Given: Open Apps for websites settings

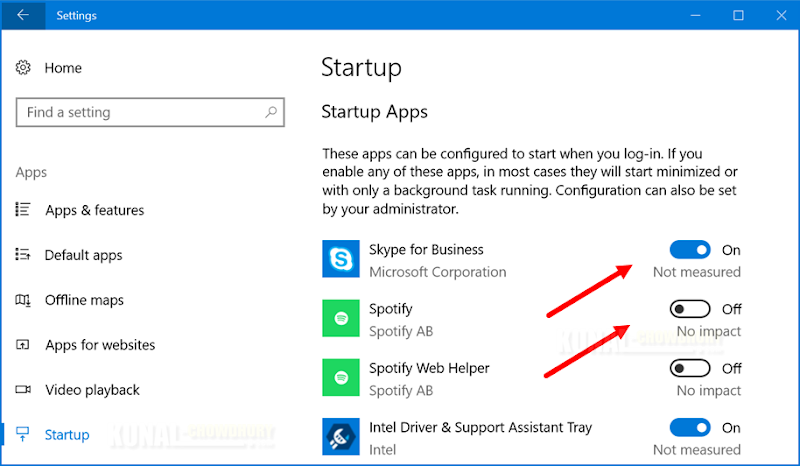Looking at the screenshot, I should (x=100, y=345).
